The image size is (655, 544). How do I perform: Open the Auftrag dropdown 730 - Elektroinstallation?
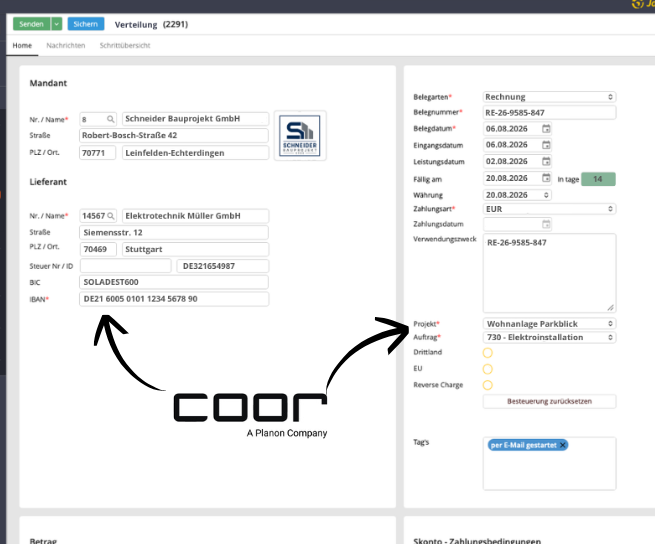(549, 337)
